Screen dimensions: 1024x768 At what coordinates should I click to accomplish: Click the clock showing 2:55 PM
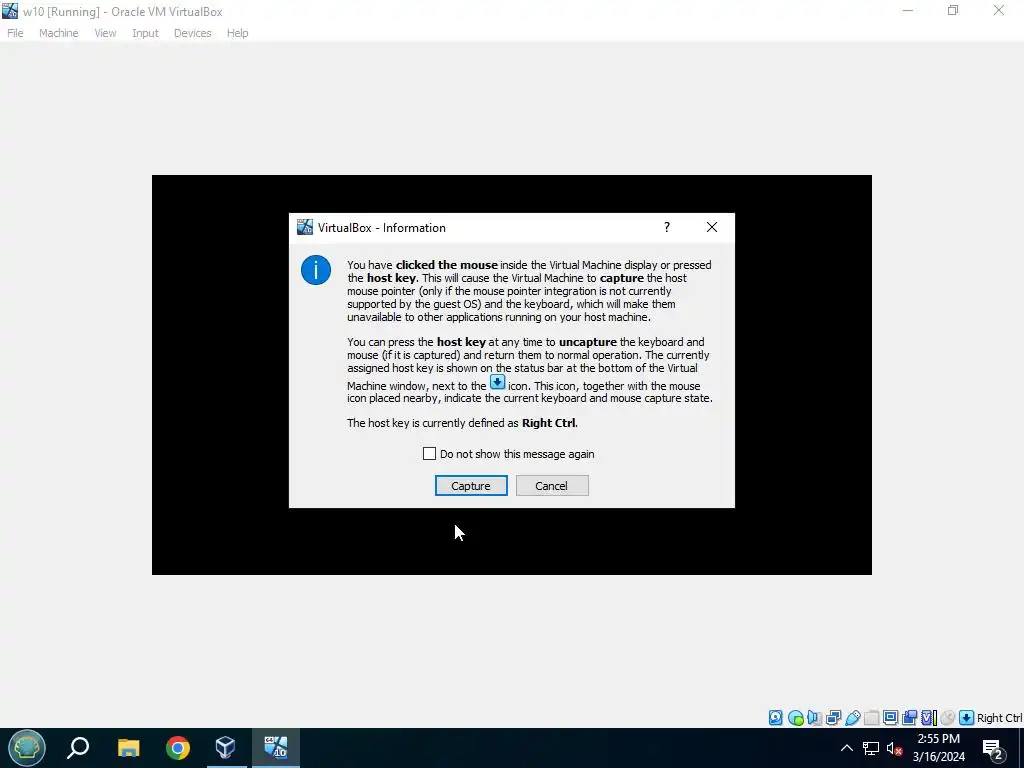pyautogui.click(x=938, y=739)
